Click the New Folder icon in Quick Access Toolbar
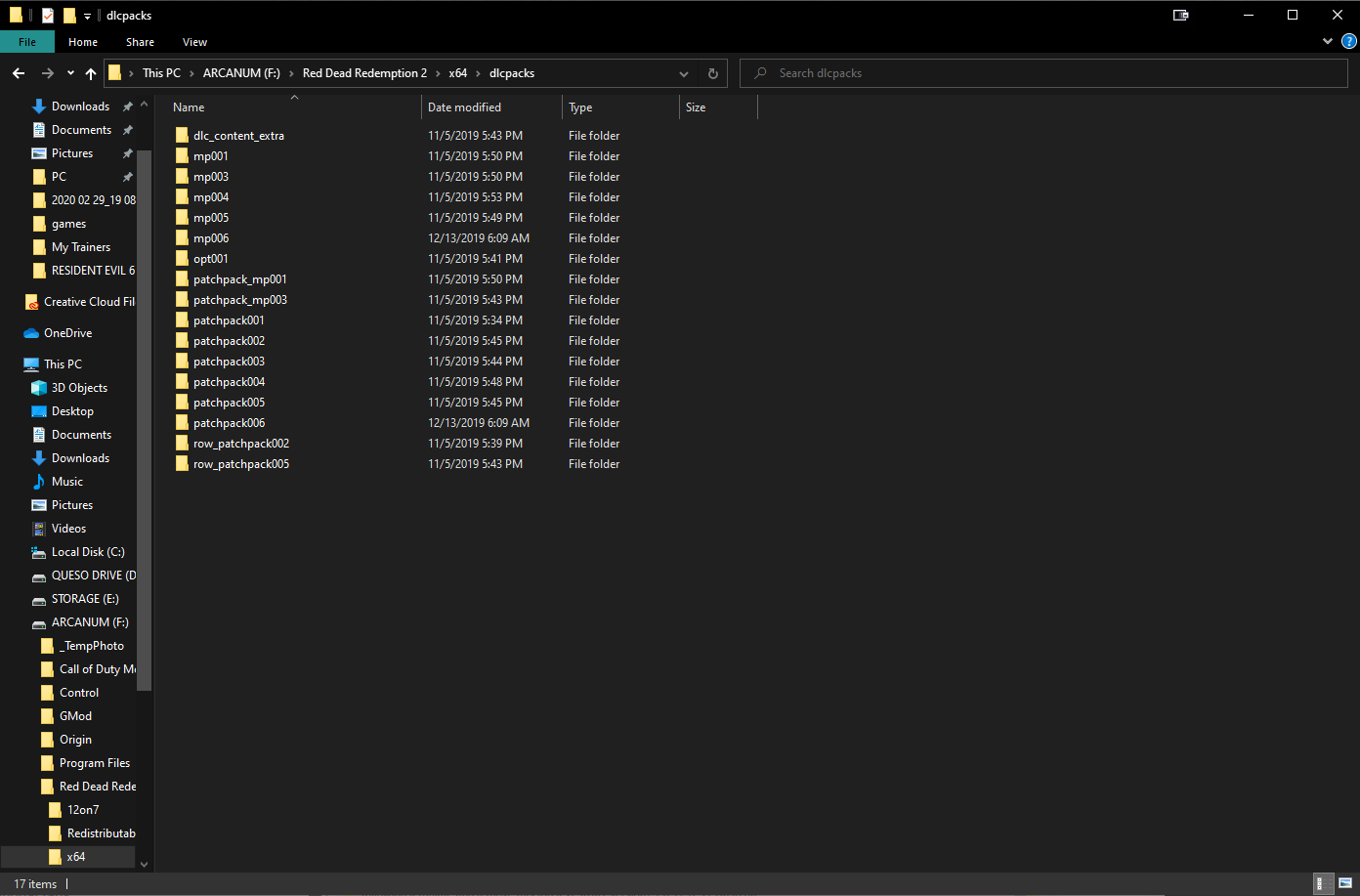The width and height of the screenshot is (1360, 896). tap(69, 15)
